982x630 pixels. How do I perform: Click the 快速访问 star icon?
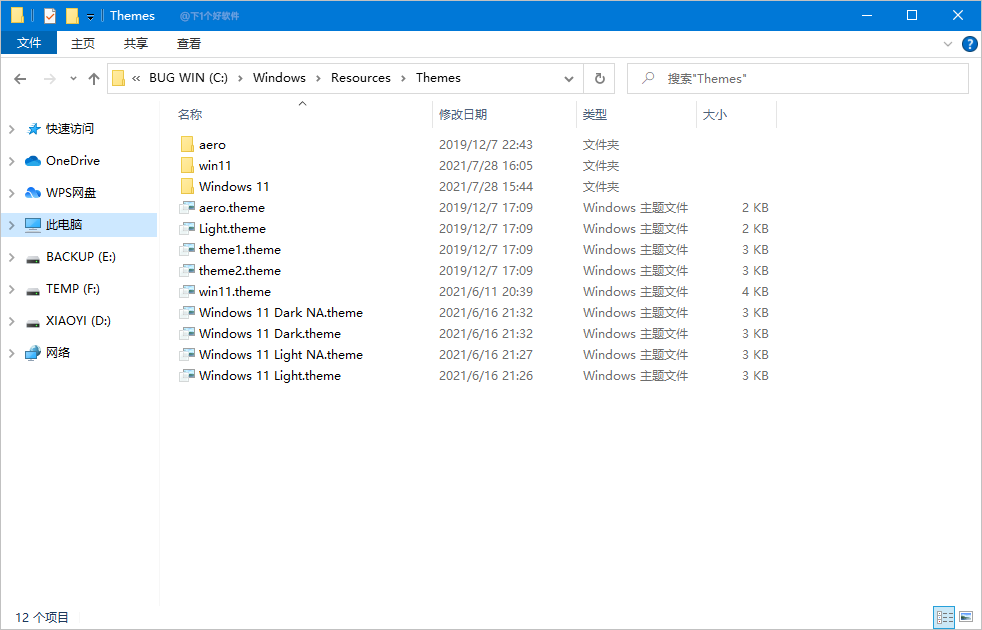[34, 129]
